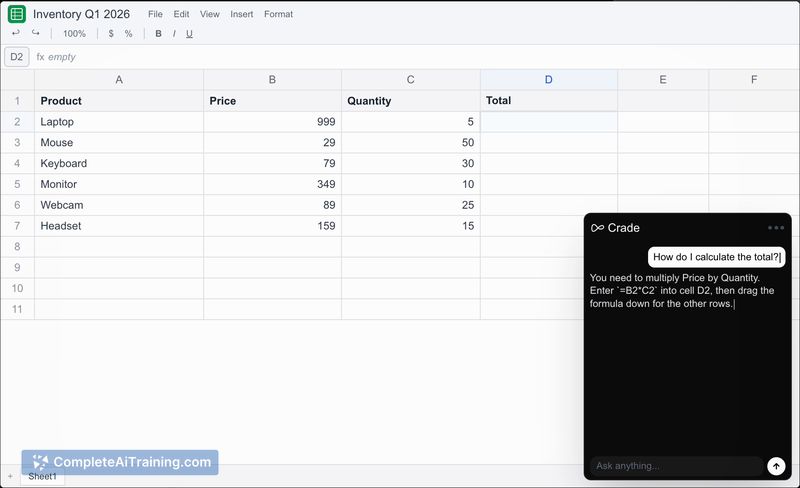Image resolution: width=800 pixels, height=488 pixels.
Task: Select column F header
Action: tap(754, 80)
